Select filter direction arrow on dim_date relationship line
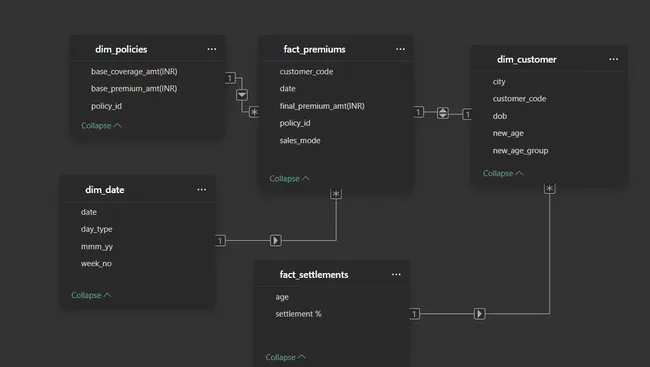The width and height of the screenshot is (650, 367). pyautogui.click(x=276, y=241)
